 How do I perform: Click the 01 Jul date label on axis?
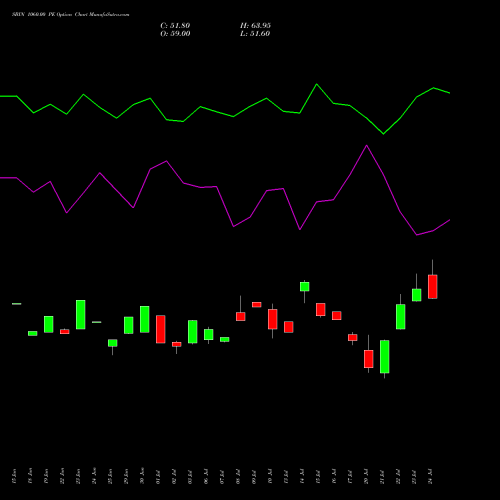158,476
